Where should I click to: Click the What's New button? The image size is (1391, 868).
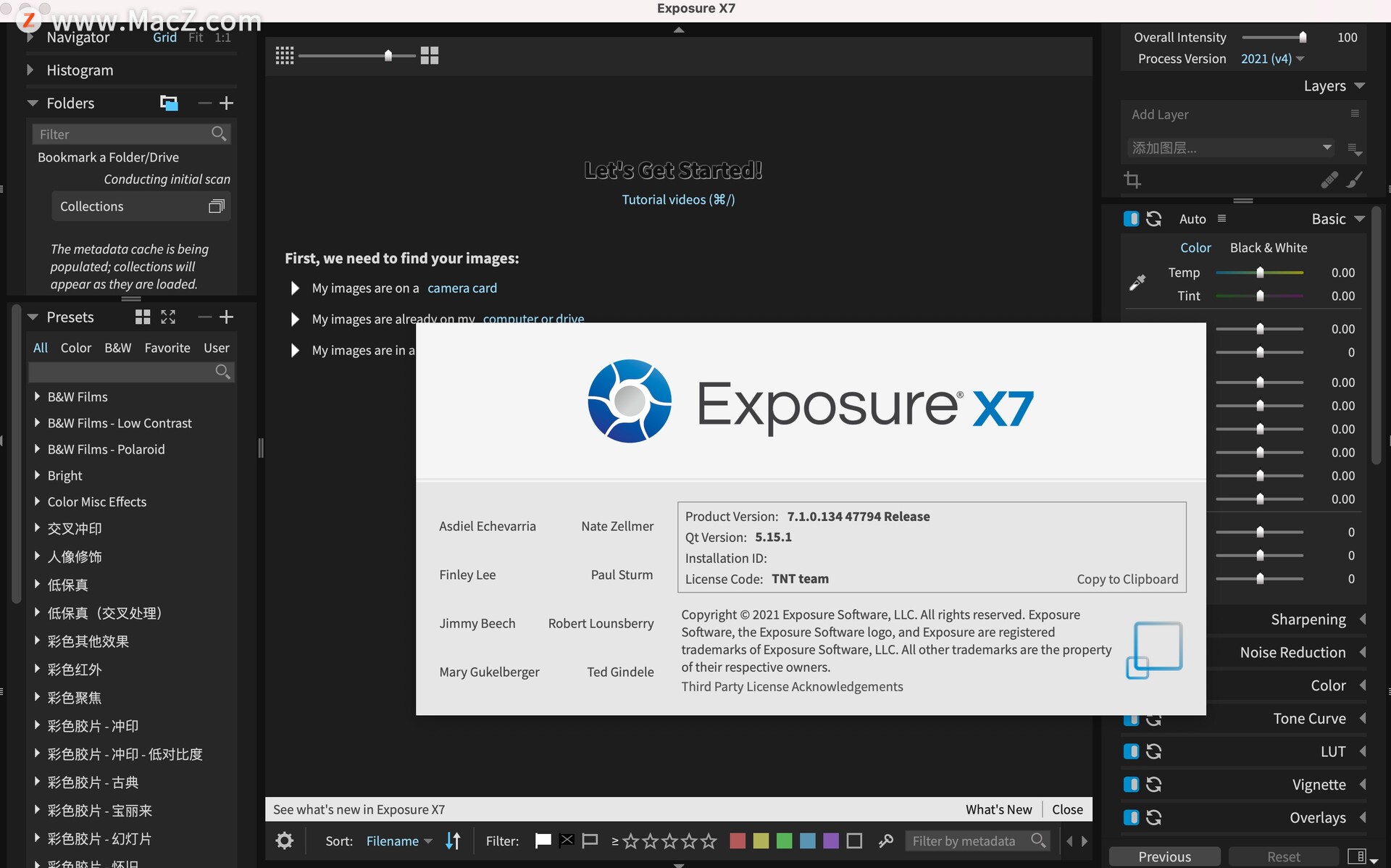[x=998, y=809]
